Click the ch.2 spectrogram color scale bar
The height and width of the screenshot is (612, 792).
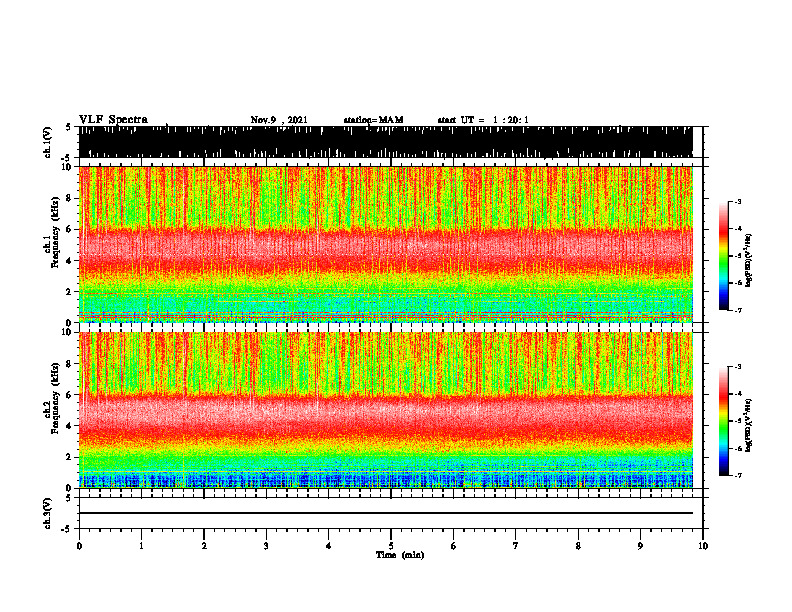click(x=723, y=421)
